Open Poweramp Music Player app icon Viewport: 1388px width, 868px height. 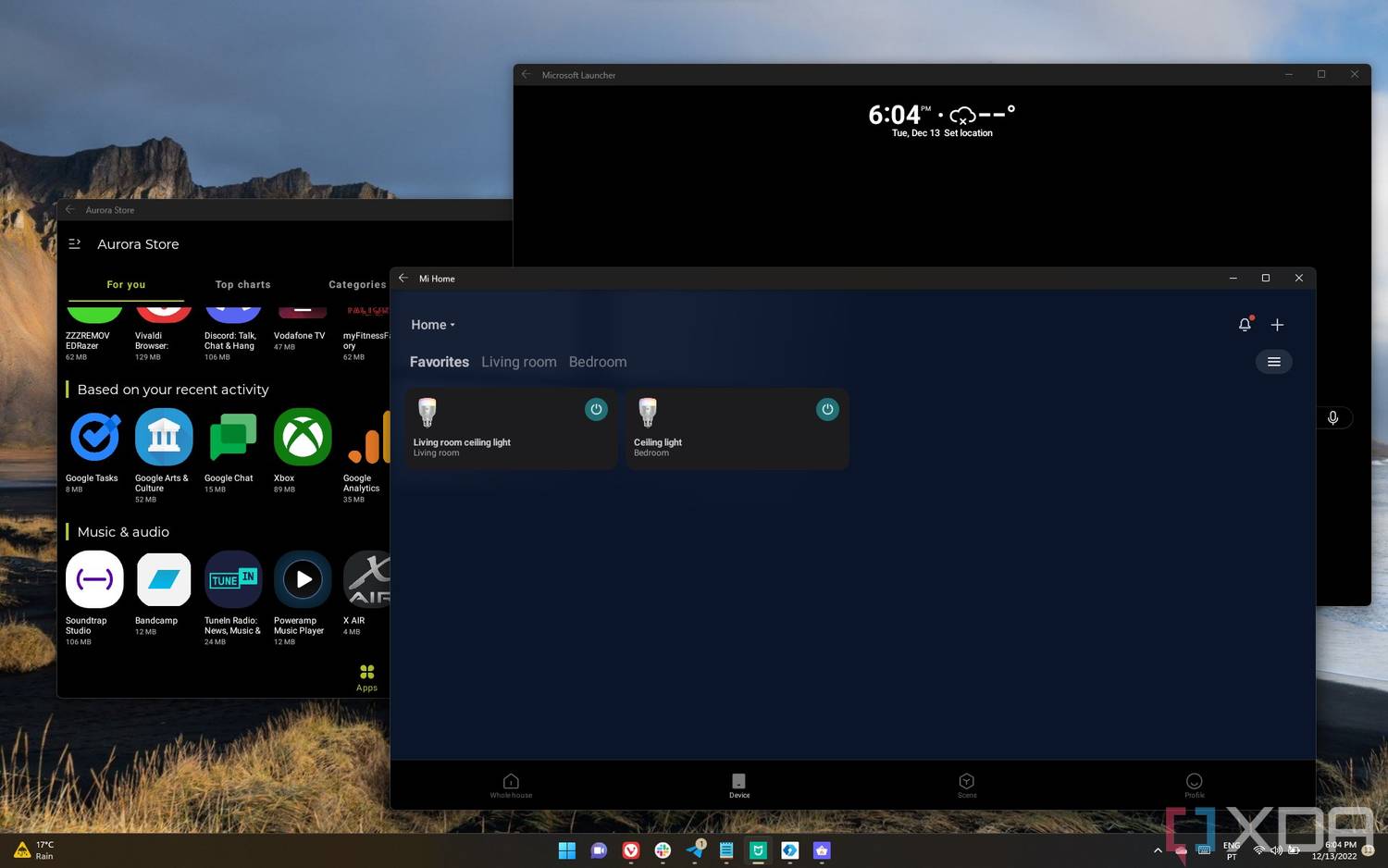(303, 579)
